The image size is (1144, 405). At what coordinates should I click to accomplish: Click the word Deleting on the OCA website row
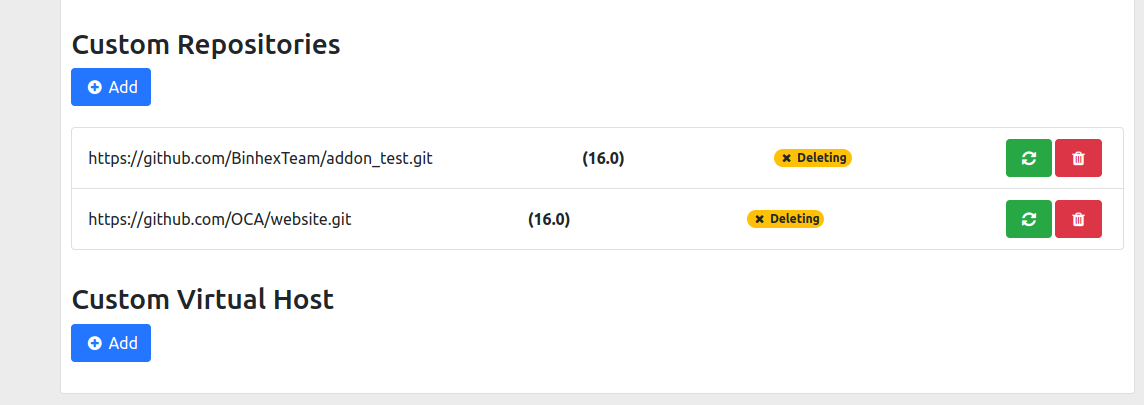point(795,219)
